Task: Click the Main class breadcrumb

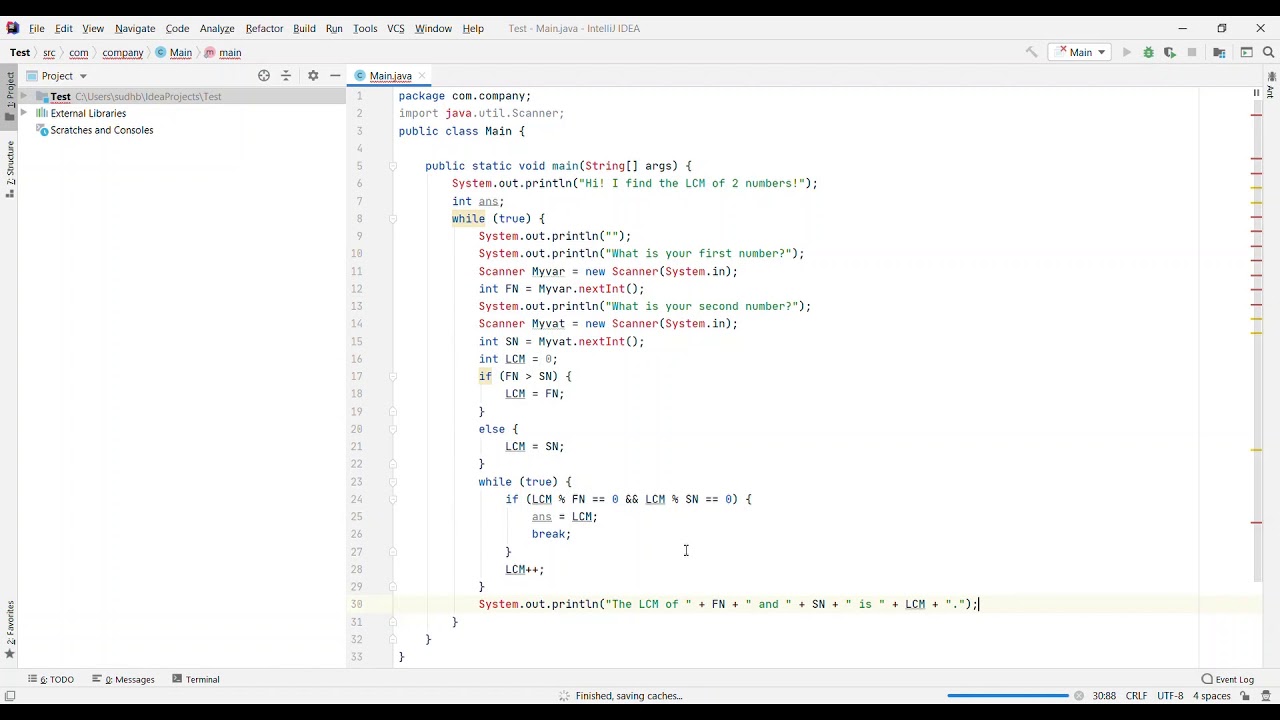Action: (x=175, y=53)
